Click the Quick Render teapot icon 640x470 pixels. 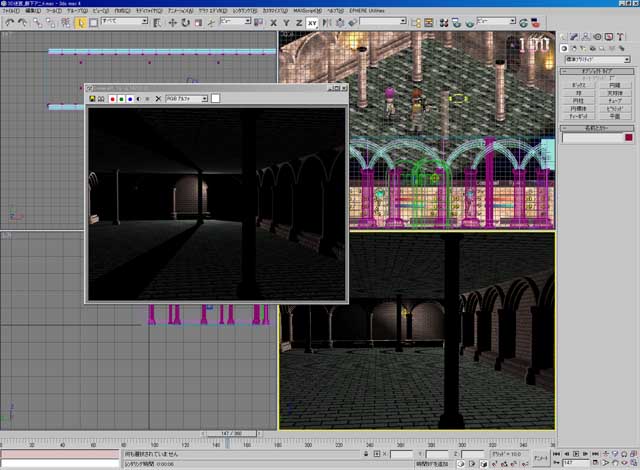point(469,23)
